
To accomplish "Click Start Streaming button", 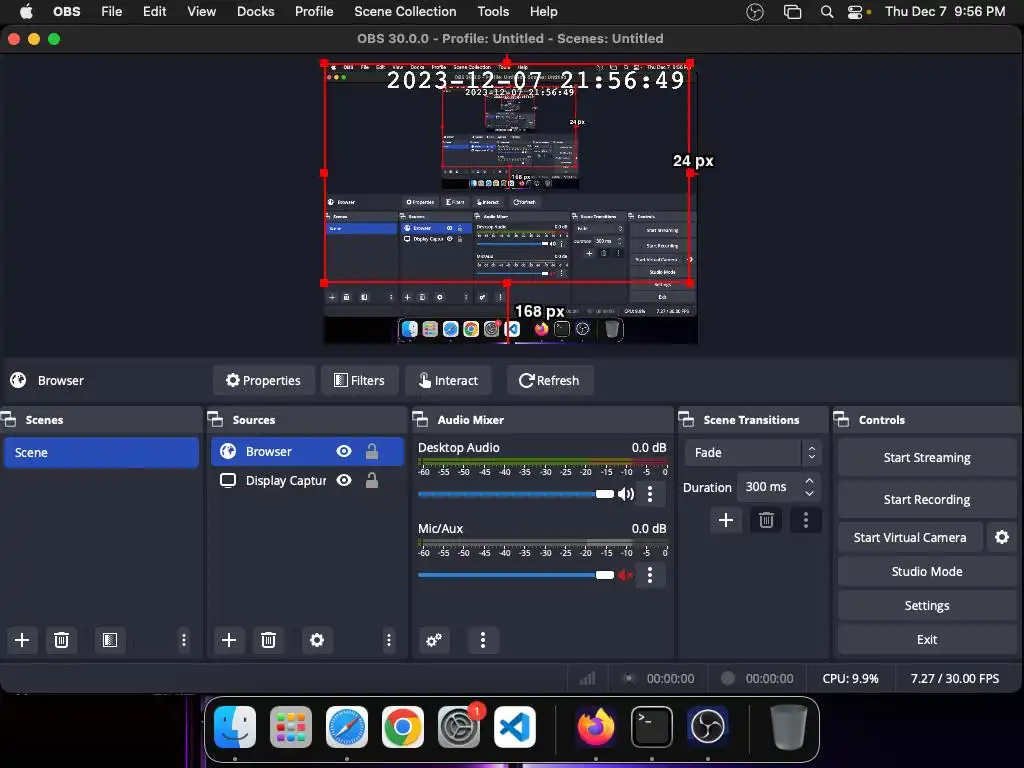I will click(927, 457).
